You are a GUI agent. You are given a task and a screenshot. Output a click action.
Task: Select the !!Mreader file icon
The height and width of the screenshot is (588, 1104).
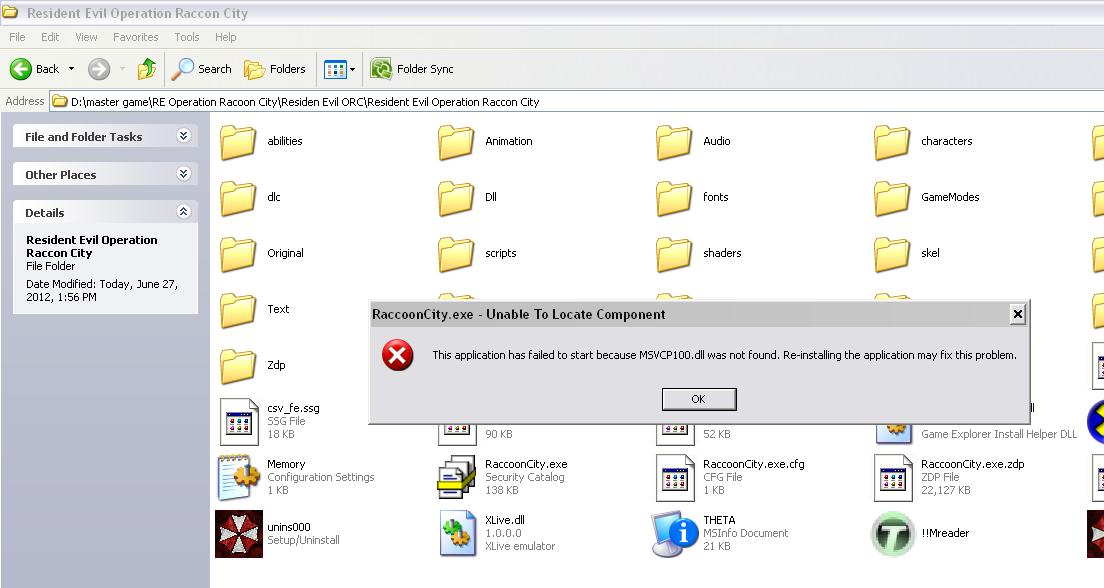coord(892,533)
